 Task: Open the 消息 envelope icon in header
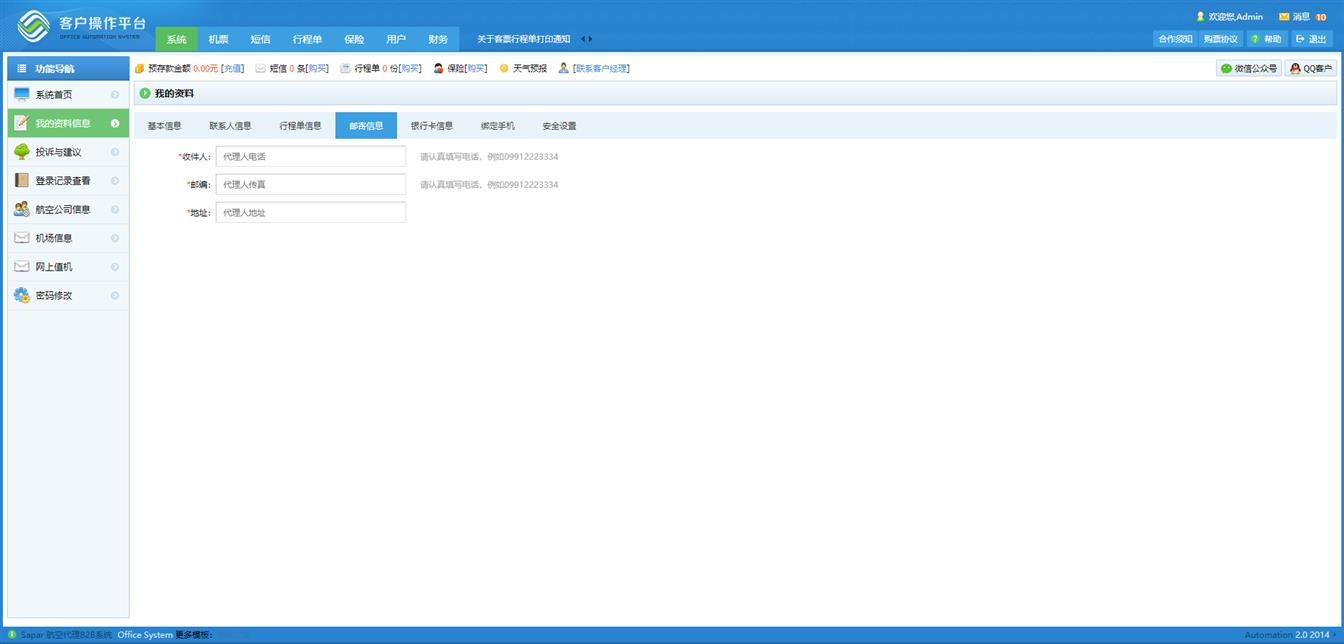click(x=1284, y=17)
